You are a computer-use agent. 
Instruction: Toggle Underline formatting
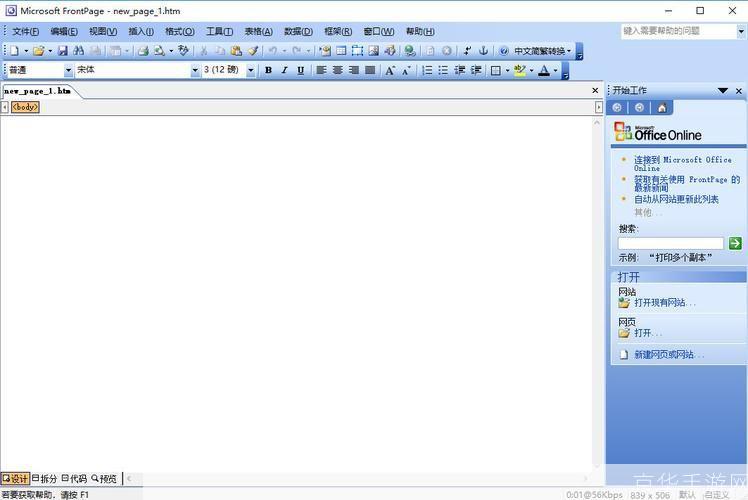(301, 70)
